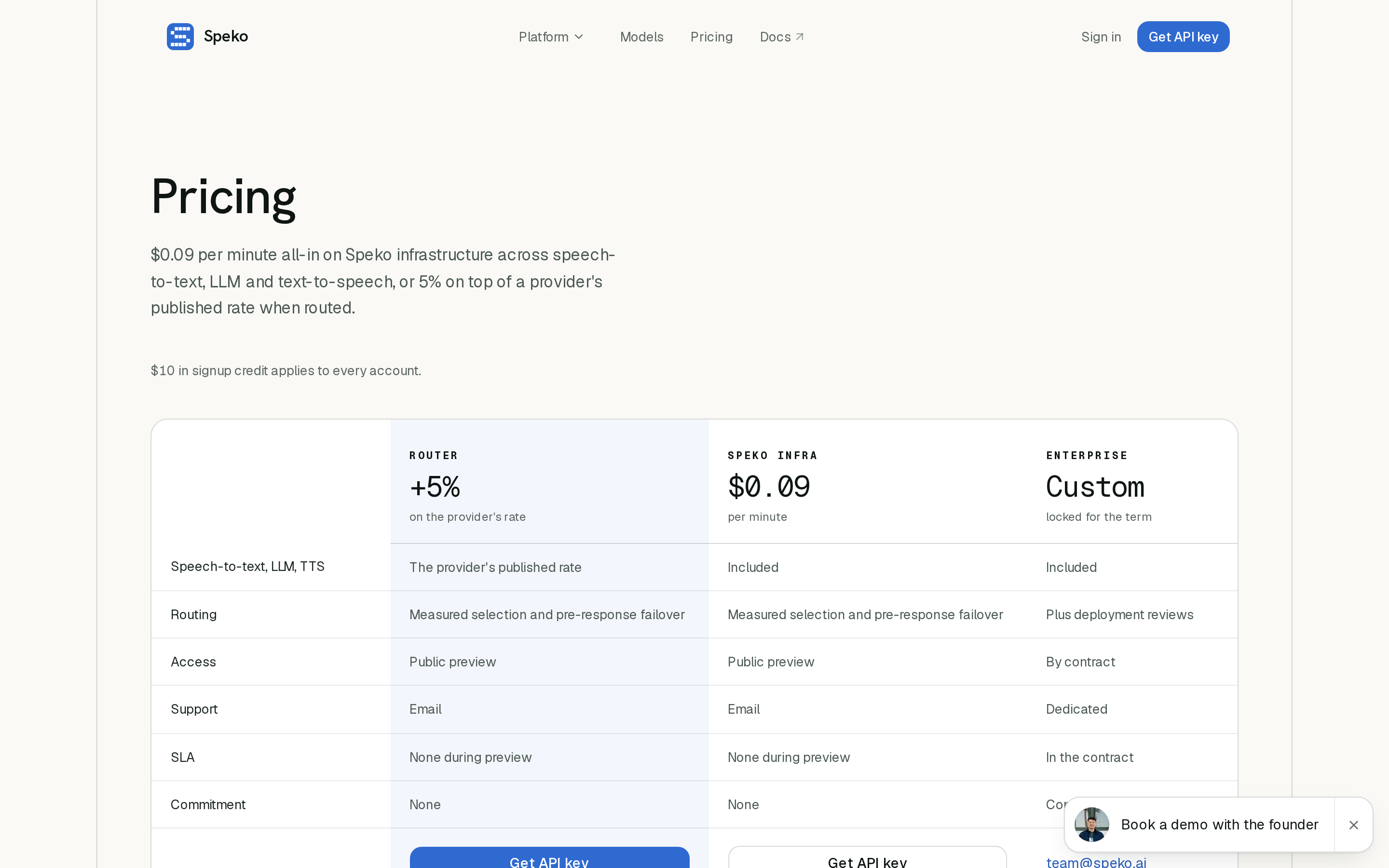Image resolution: width=1389 pixels, height=868 pixels.
Task: Select the Custom price text
Action: [1095, 487]
